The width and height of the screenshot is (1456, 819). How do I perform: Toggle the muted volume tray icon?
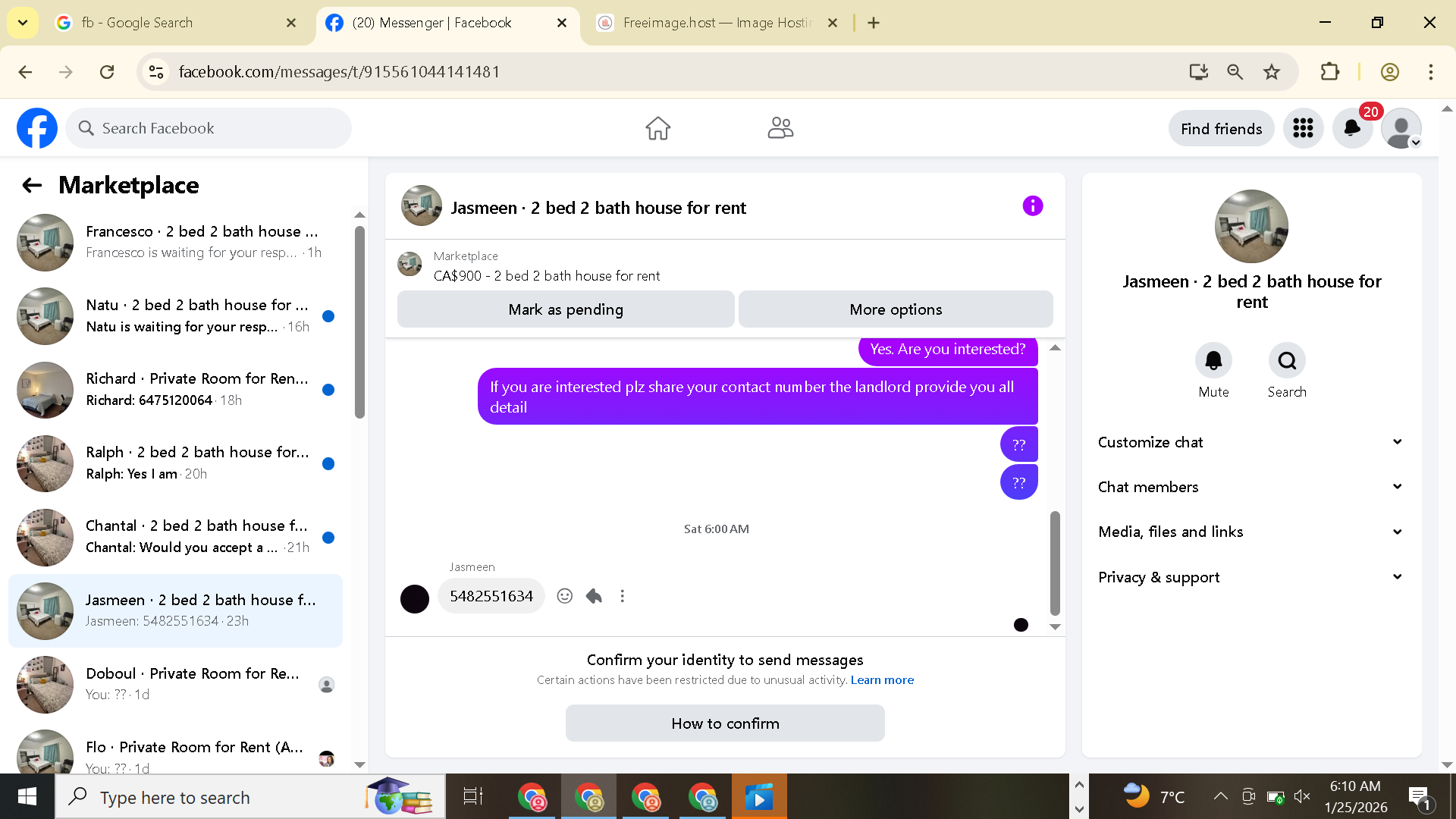pos(1302,796)
